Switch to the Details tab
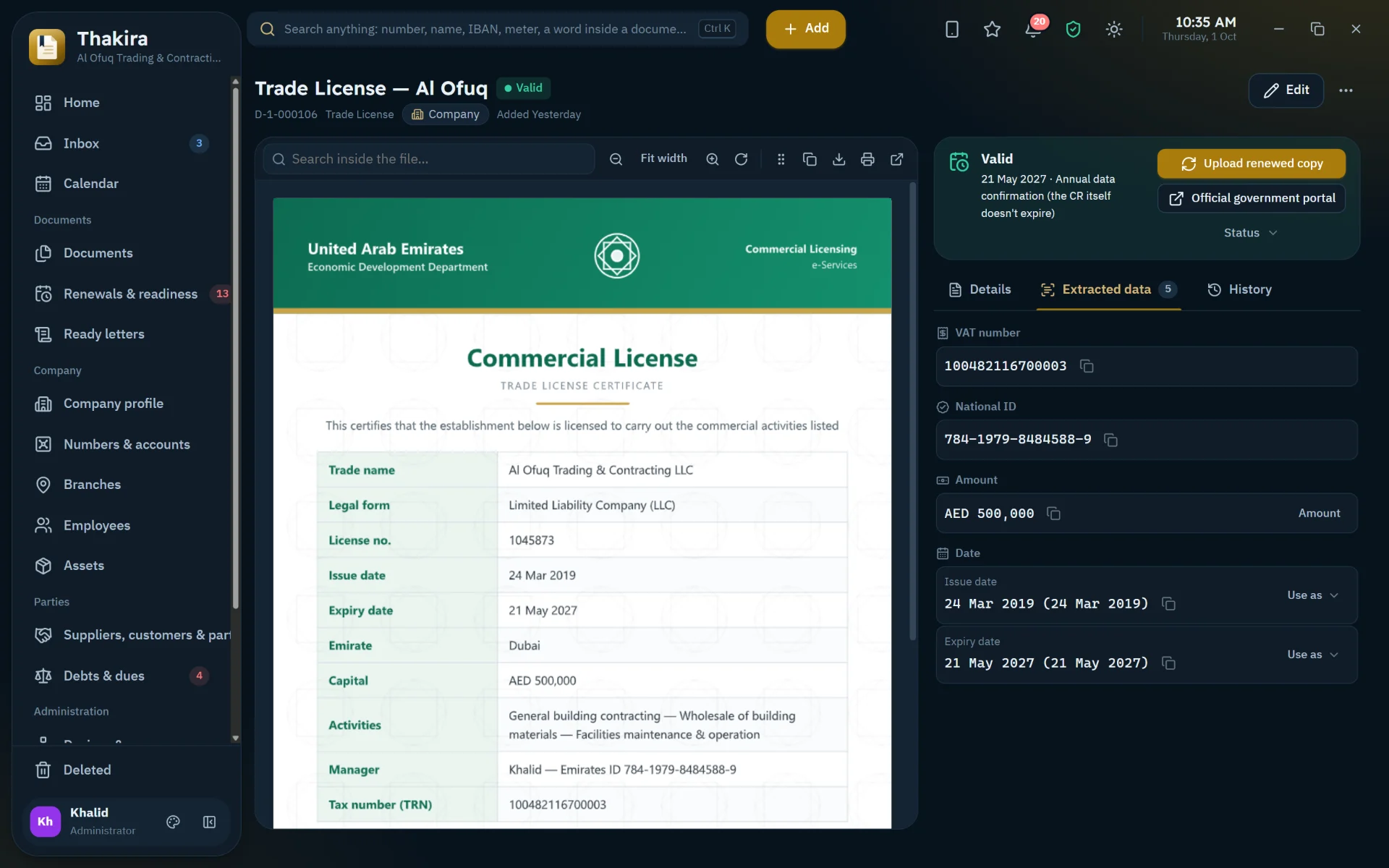Viewport: 1389px width, 868px height. pos(980,289)
